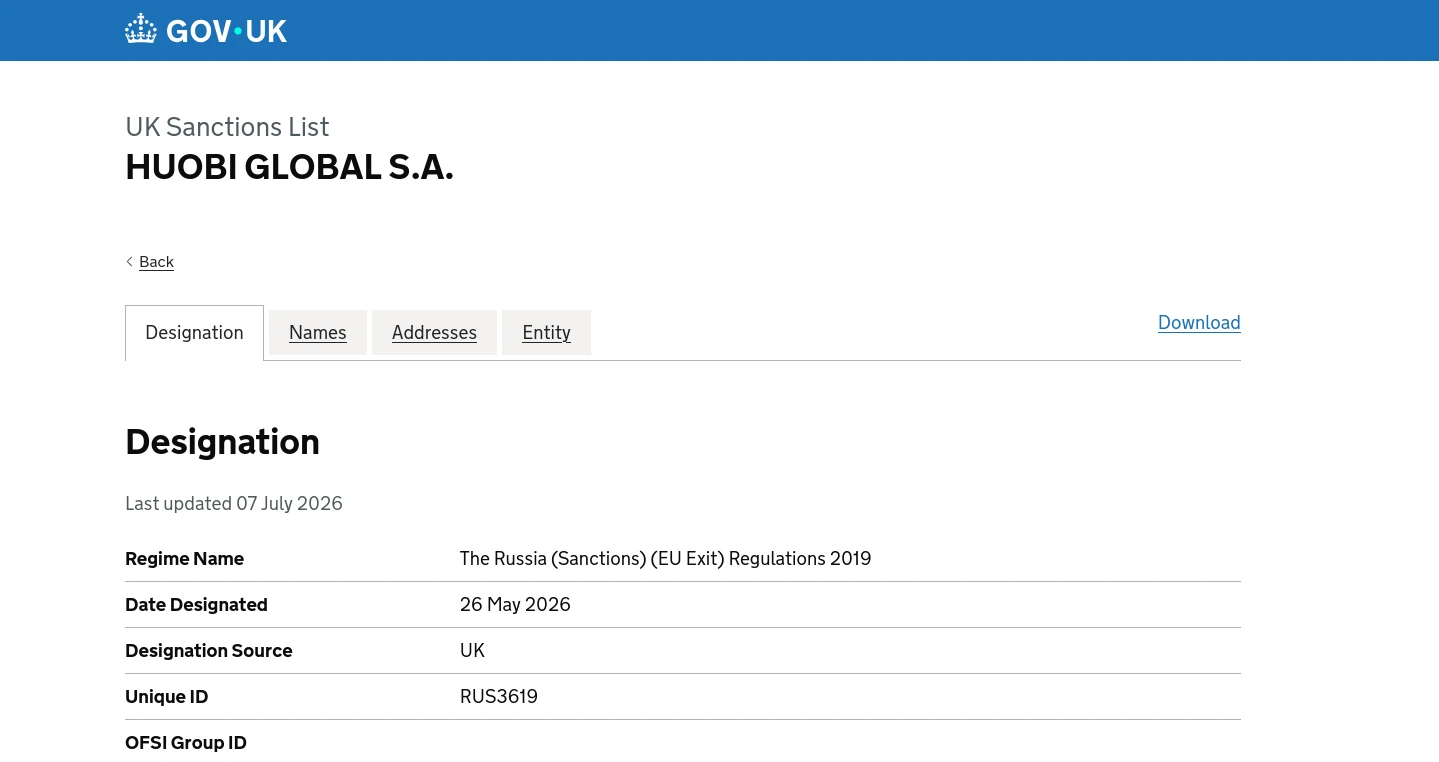
Task: Click the Designation Source label
Action: [x=209, y=651]
